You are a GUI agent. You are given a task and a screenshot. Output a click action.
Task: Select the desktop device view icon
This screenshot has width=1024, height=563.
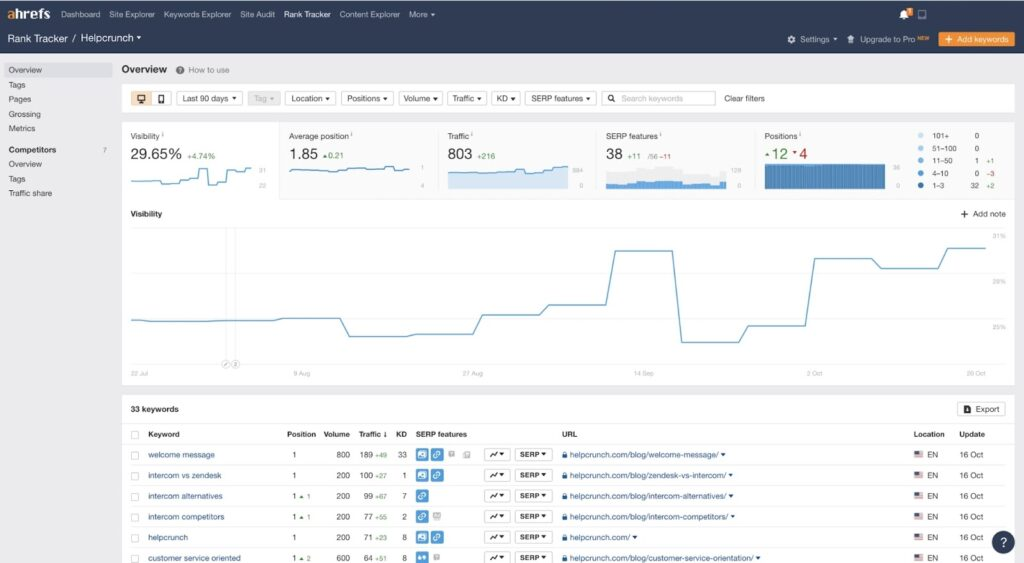pyautogui.click(x=141, y=99)
